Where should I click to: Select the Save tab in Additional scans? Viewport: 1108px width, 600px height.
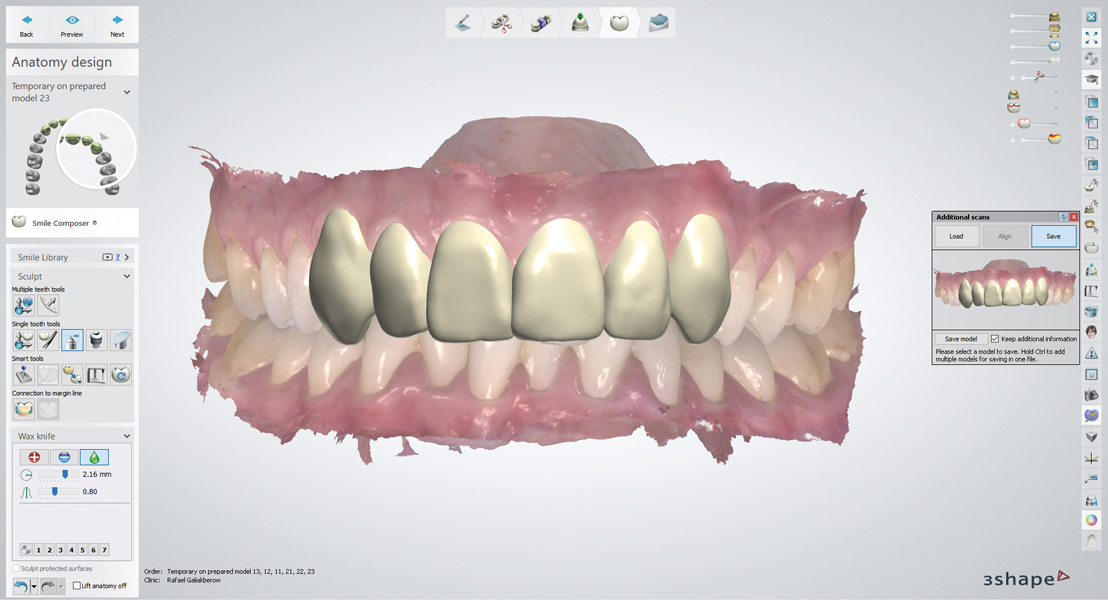click(1053, 236)
